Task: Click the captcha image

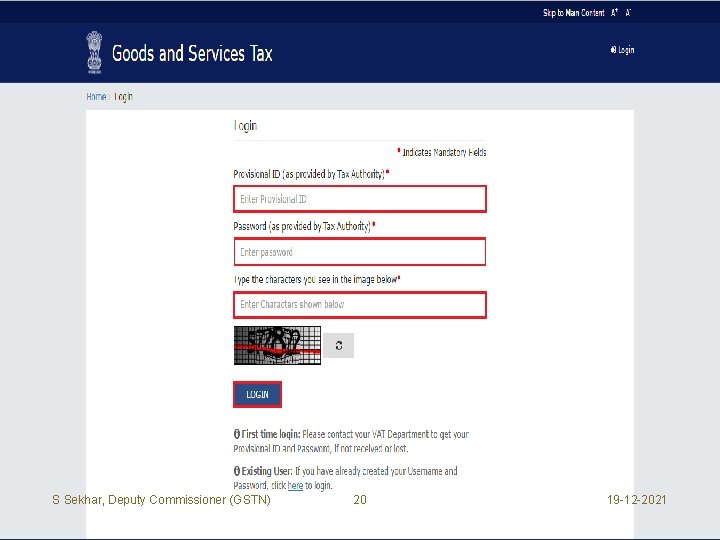Action: 277,345
